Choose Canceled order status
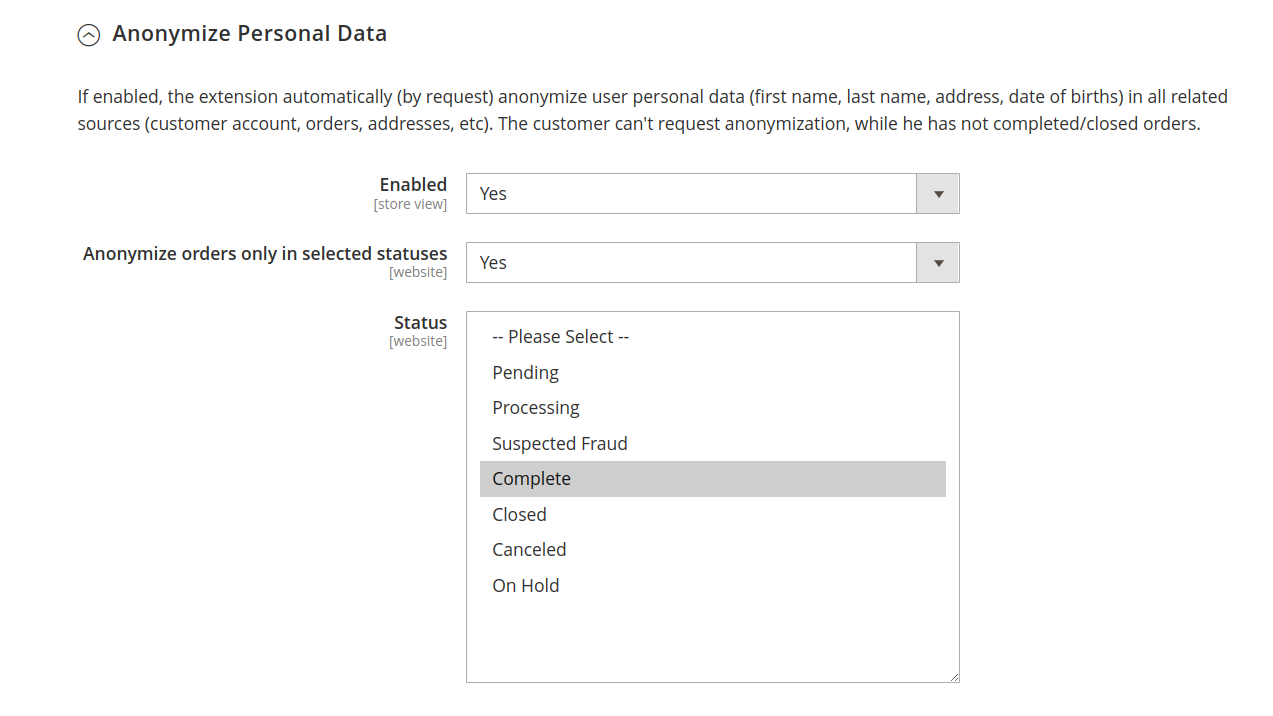 529,549
